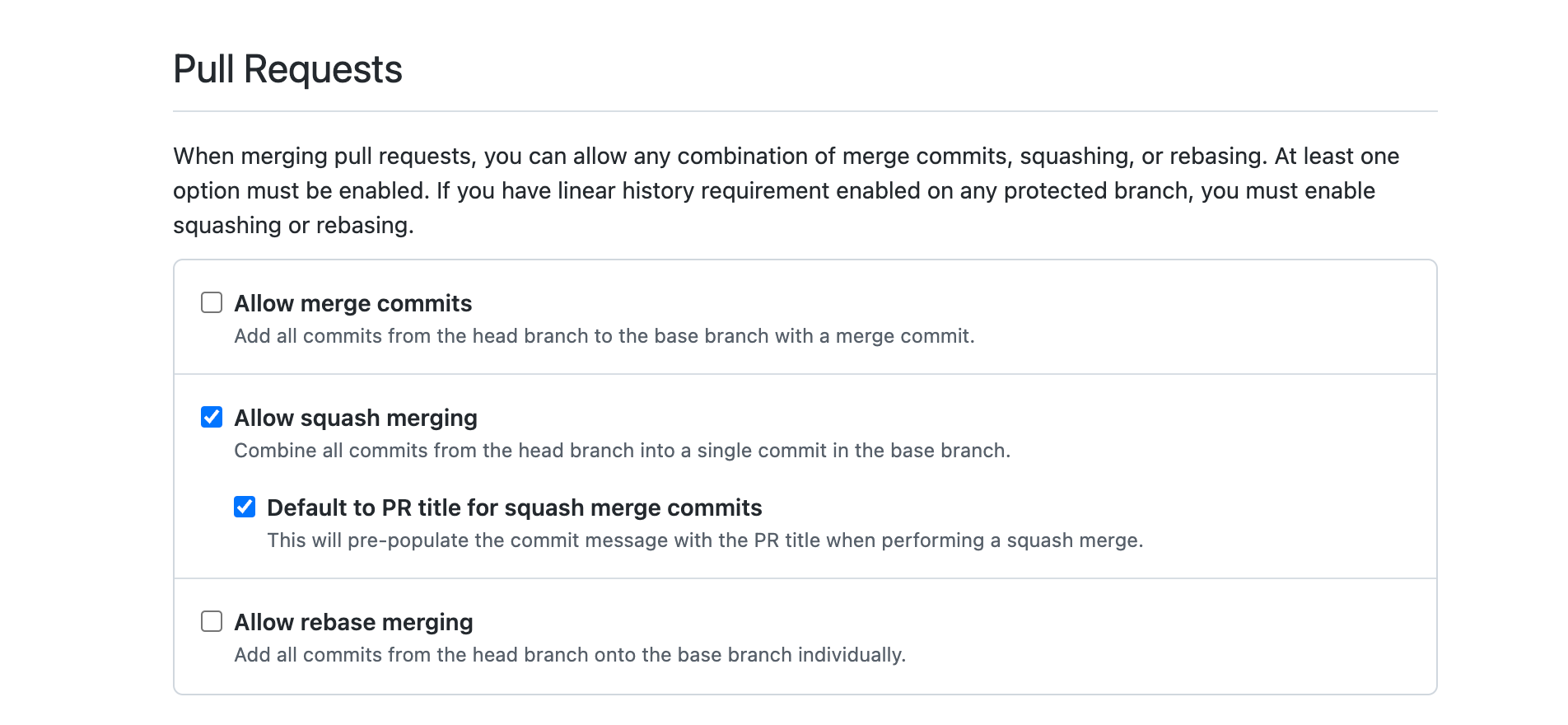1568x725 pixels.
Task: Enable the Allow rebase merging checkbox
Action: [211, 622]
